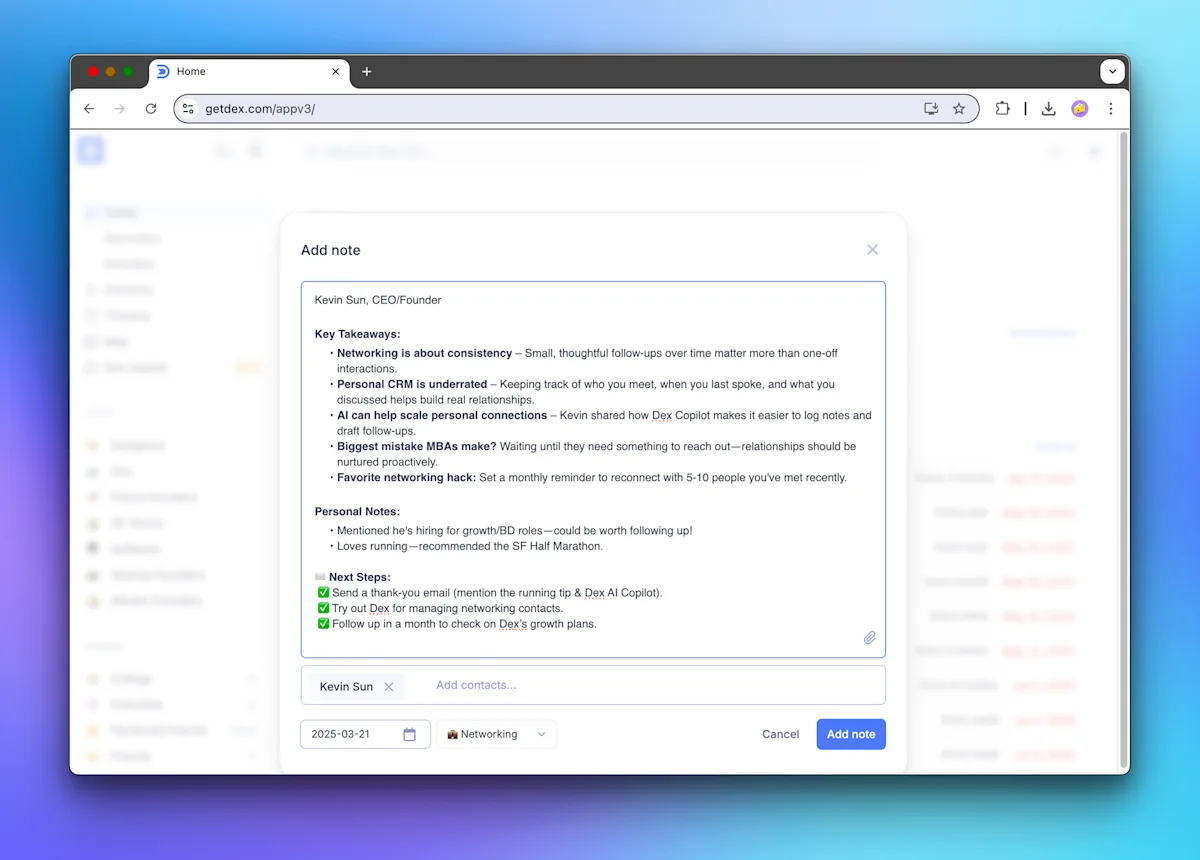The height and width of the screenshot is (860, 1200).
Task: Go forward in the browser
Action: (x=120, y=109)
